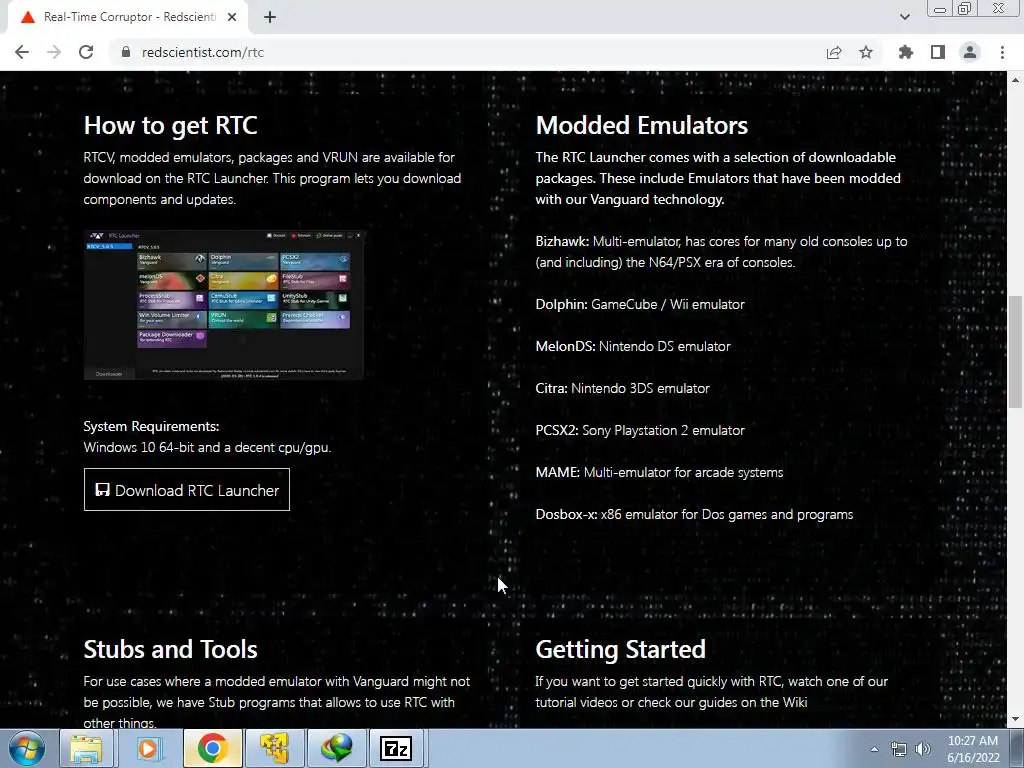
Task: Open the Windows Start menu
Action: [x=27, y=748]
